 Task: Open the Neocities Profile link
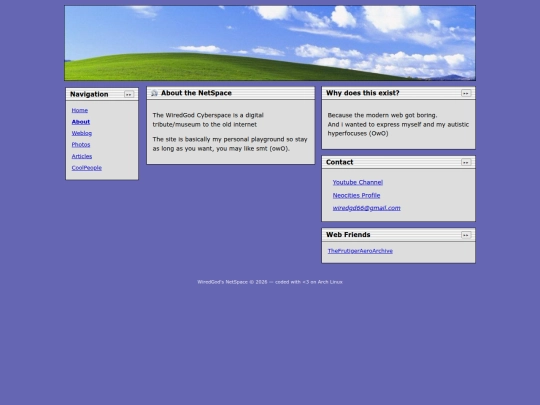tap(356, 195)
